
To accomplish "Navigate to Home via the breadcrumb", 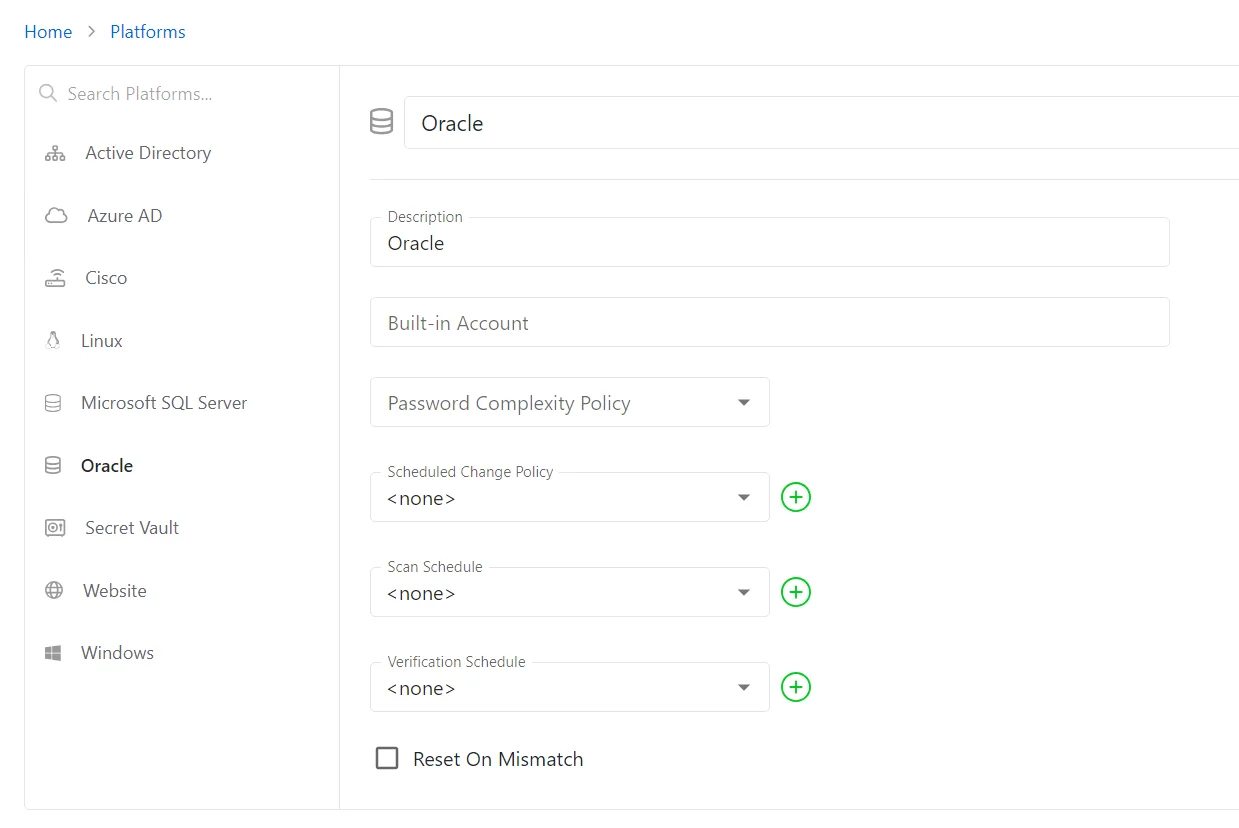I will click(48, 31).
